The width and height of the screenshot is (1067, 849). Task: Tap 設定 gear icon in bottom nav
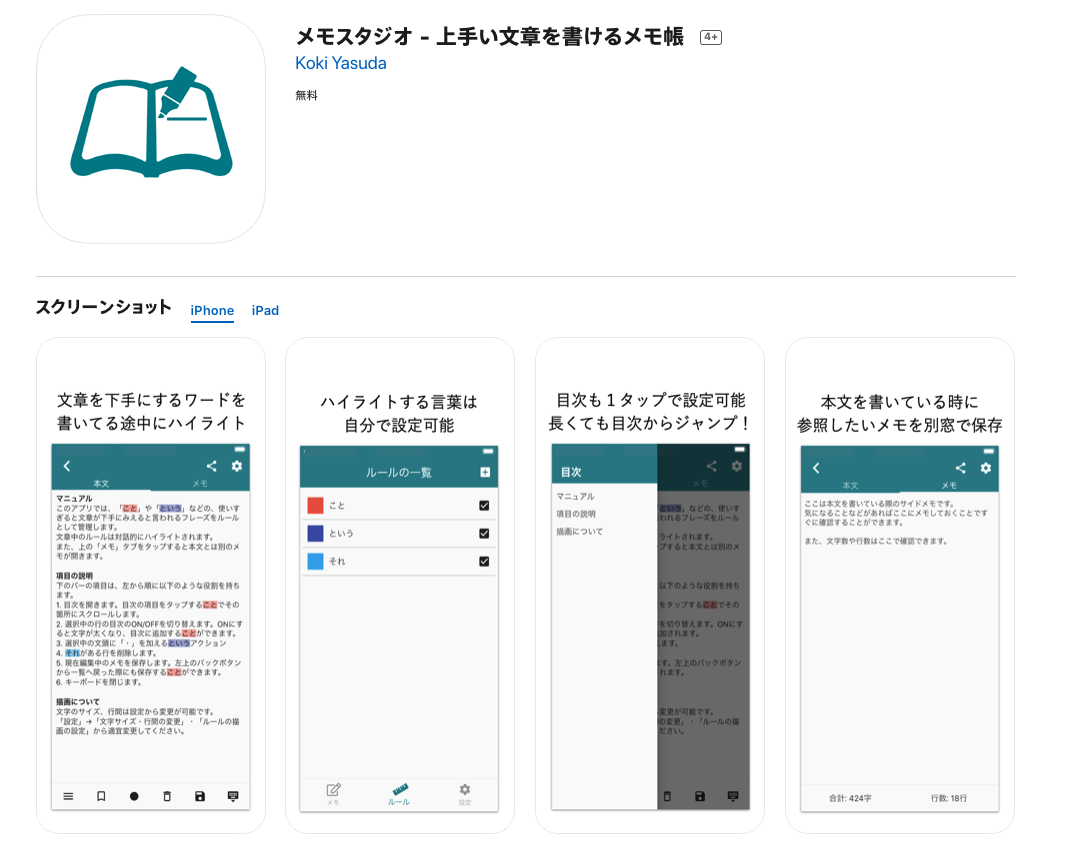tap(465, 794)
